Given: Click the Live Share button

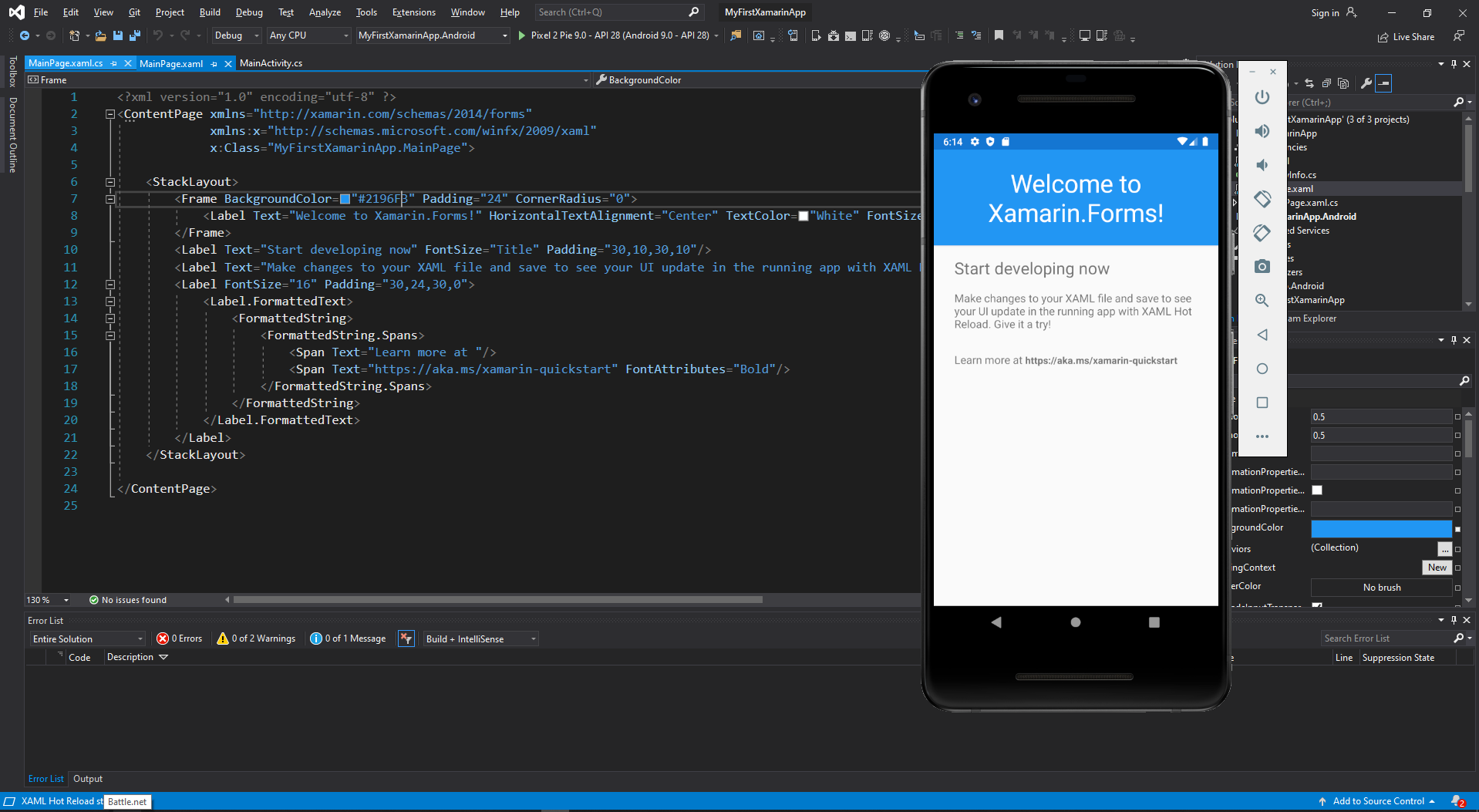Looking at the screenshot, I should coord(1406,37).
